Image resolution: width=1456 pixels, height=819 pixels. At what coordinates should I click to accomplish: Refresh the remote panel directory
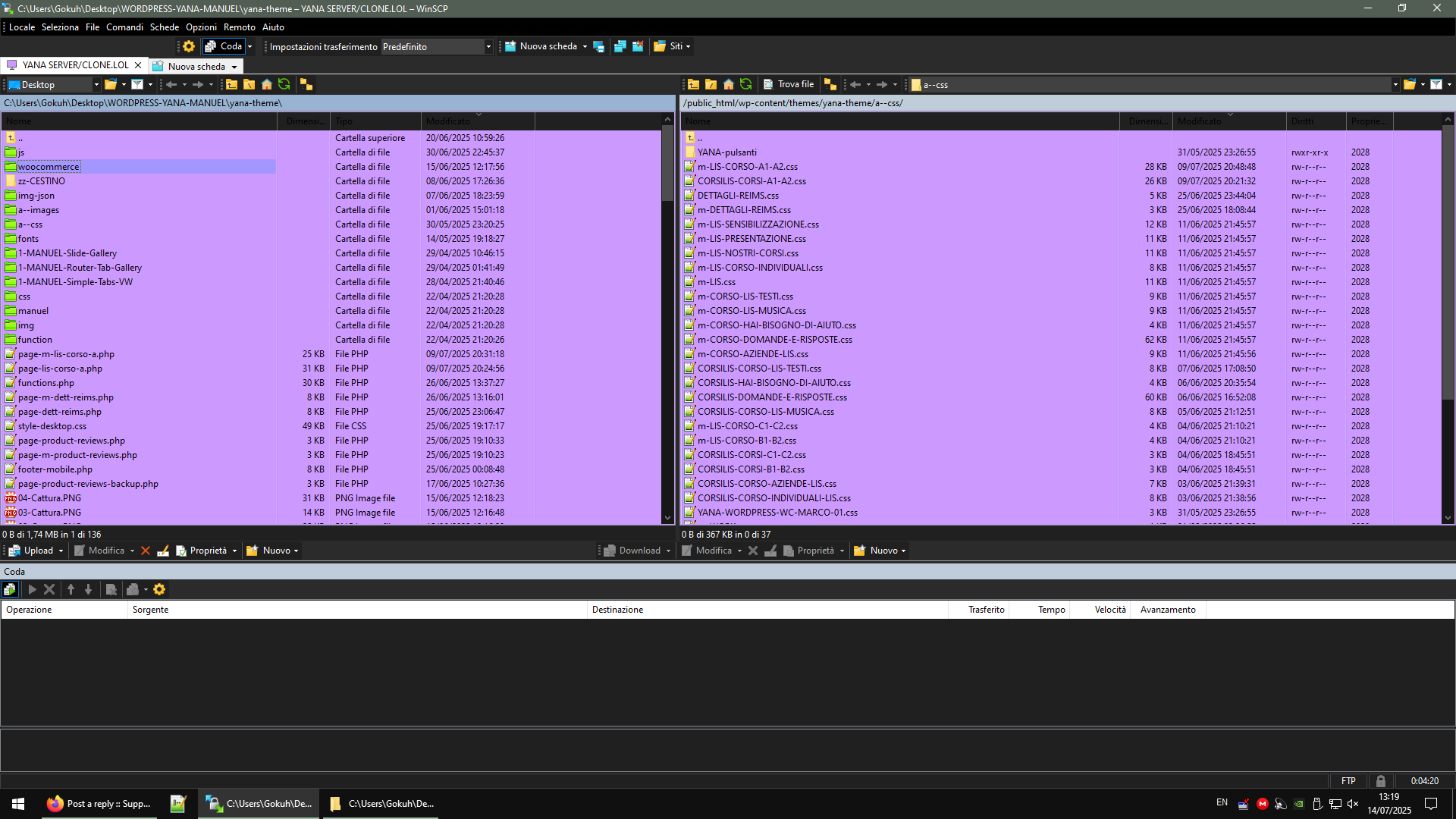click(x=746, y=84)
